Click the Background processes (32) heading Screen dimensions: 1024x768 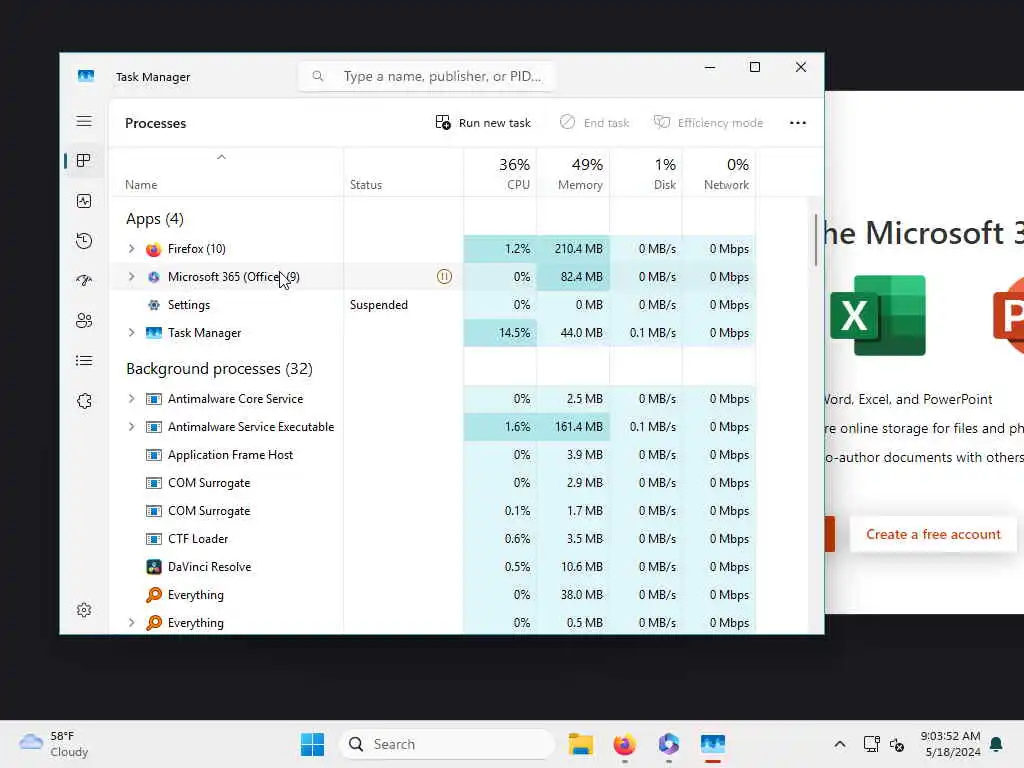[x=219, y=369]
